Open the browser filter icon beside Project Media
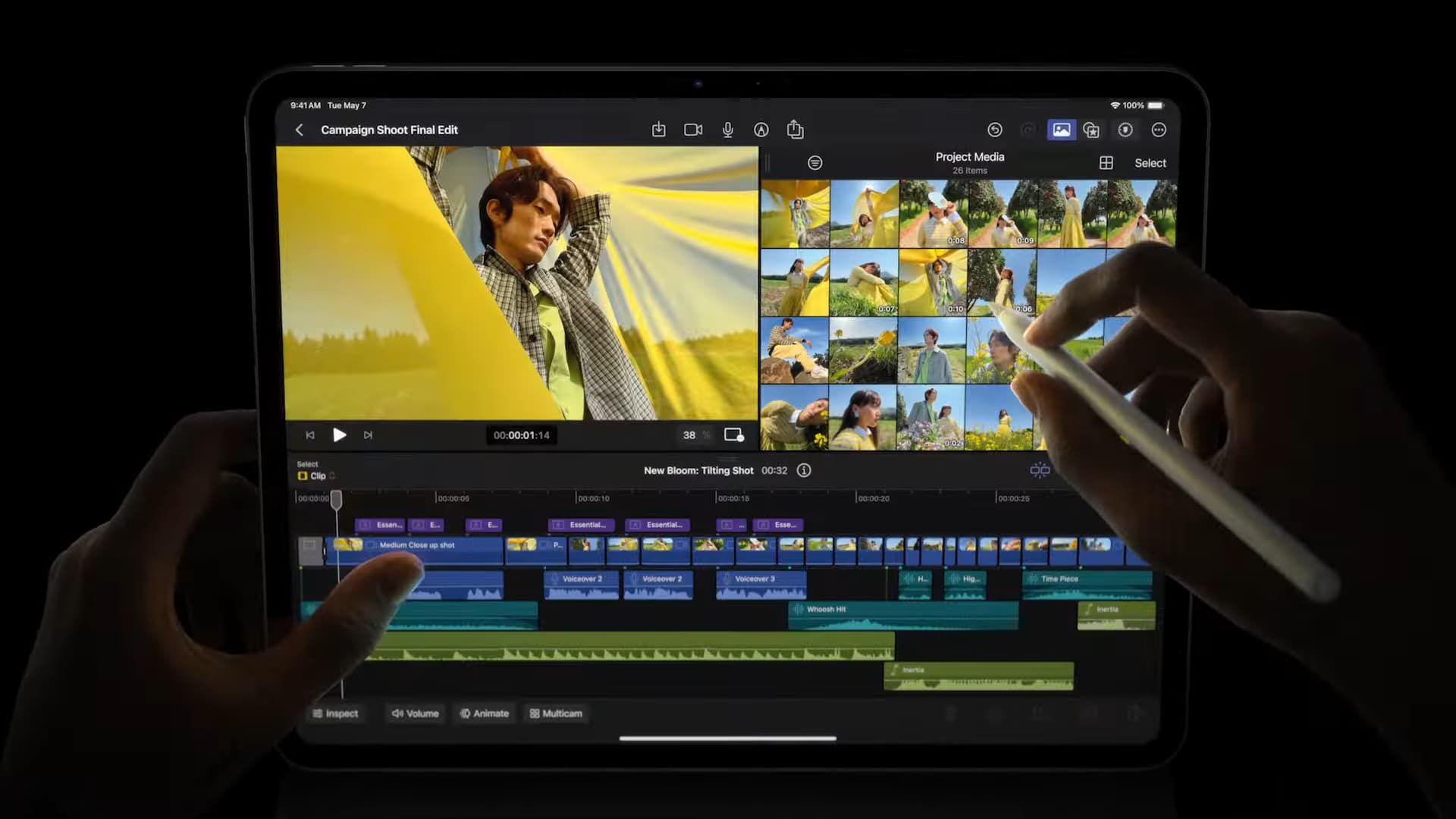 tap(814, 162)
